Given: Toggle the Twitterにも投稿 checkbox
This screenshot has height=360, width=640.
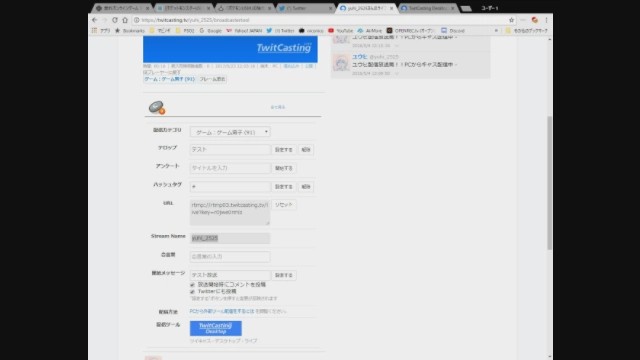Looking at the screenshot, I should coord(192,292).
